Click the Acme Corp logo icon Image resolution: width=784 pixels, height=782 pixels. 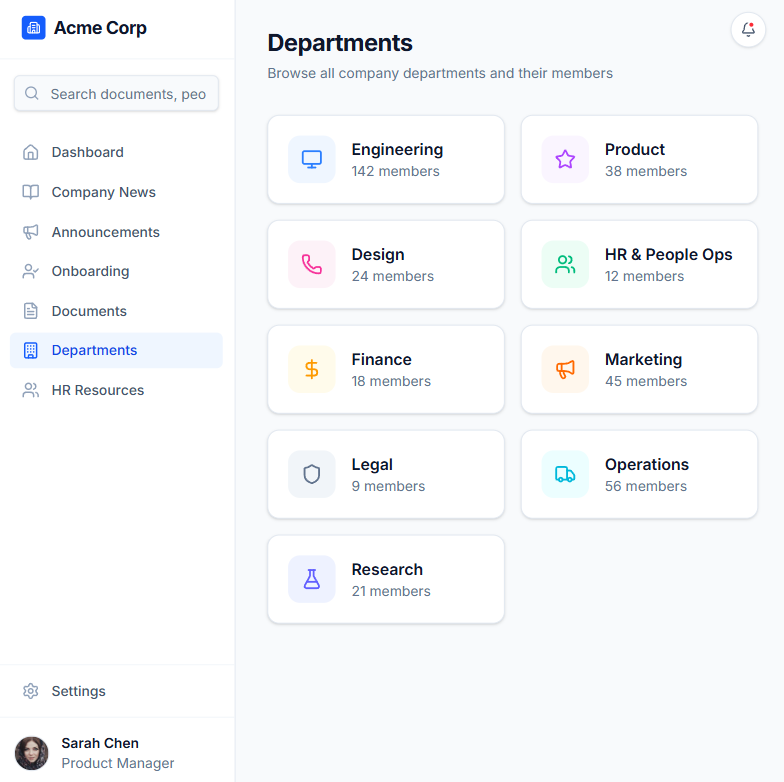pos(34,28)
